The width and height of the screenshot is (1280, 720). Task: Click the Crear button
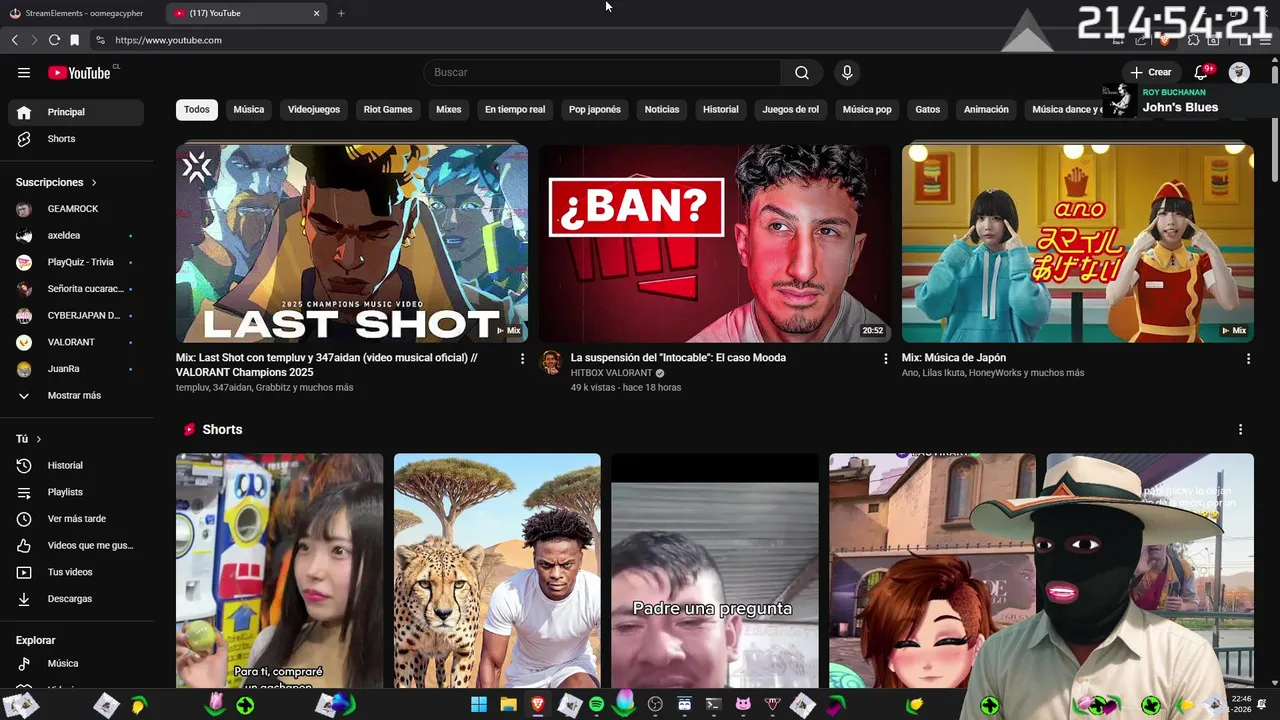coord(1150,72)
